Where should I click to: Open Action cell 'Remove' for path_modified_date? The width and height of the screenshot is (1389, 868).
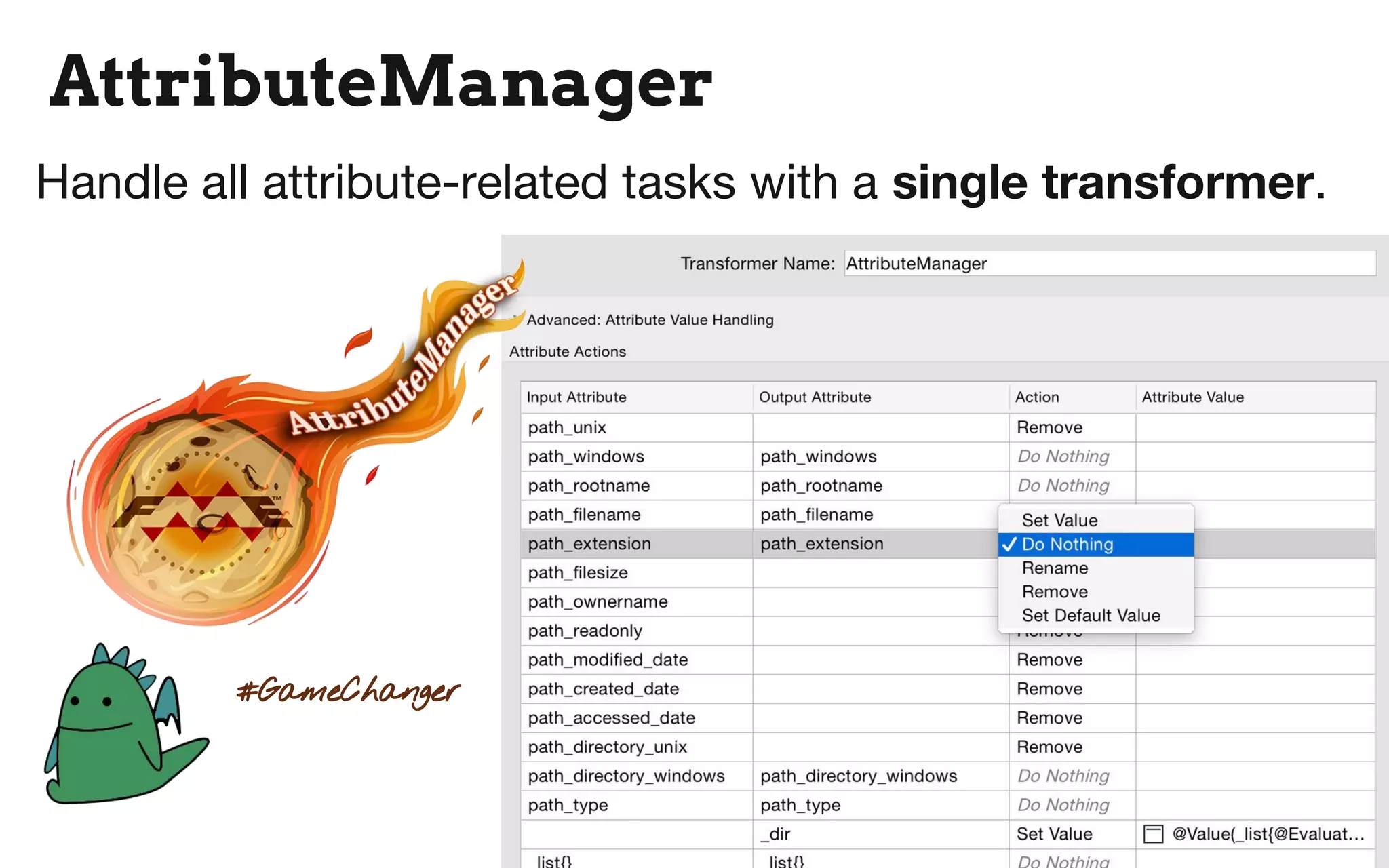[1073, 660]
